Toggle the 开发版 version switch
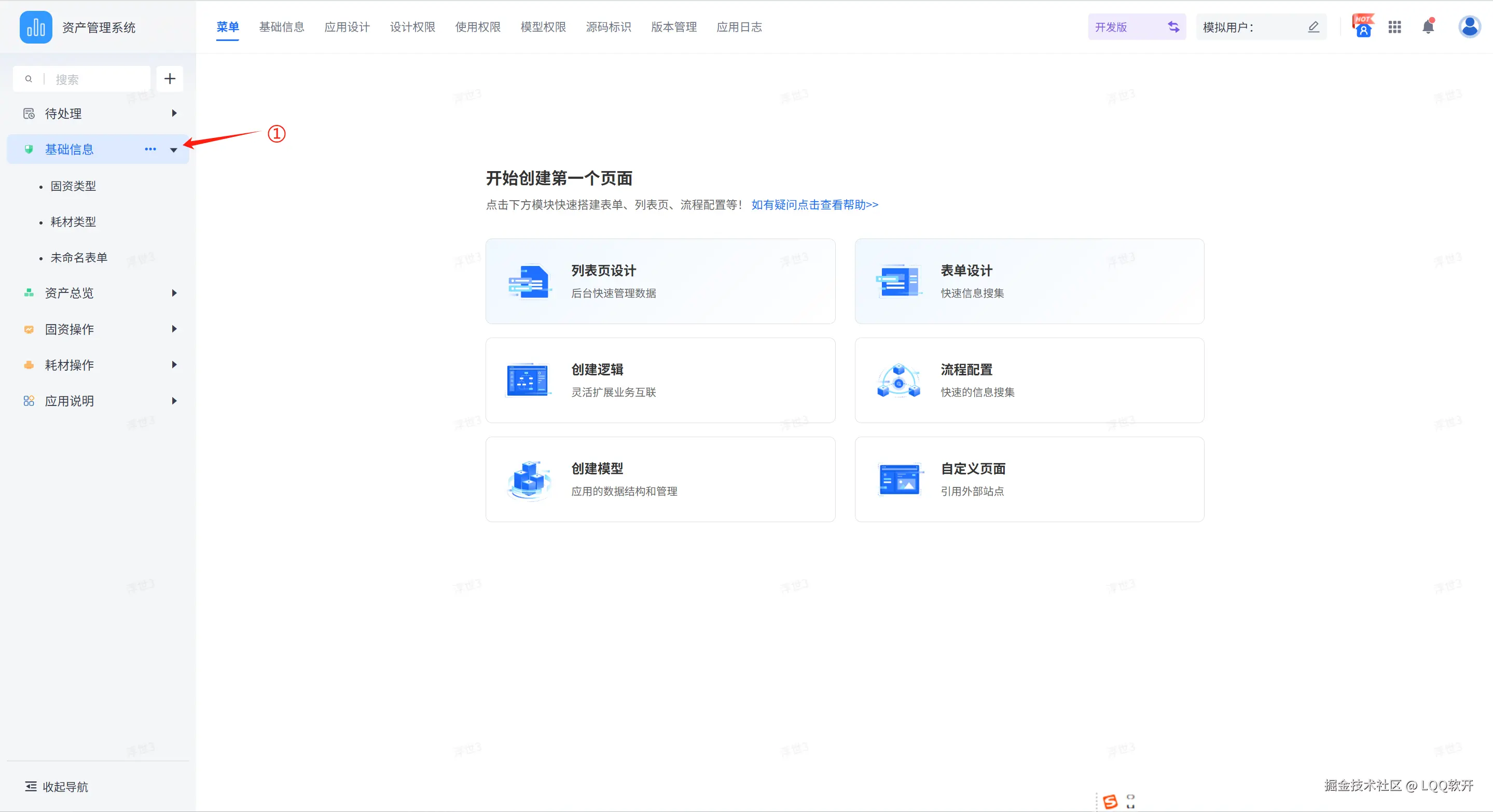Image resolution: width=1493 pixels, height=812 pixels. tap(1173, 27)
